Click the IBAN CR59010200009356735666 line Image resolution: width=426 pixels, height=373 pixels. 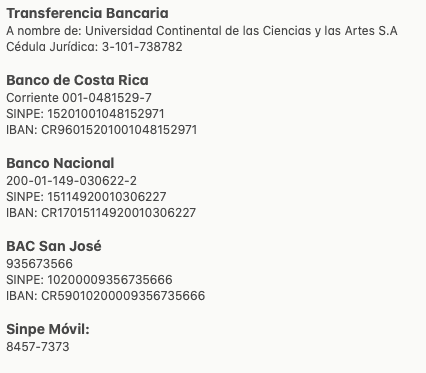[106, 296]
